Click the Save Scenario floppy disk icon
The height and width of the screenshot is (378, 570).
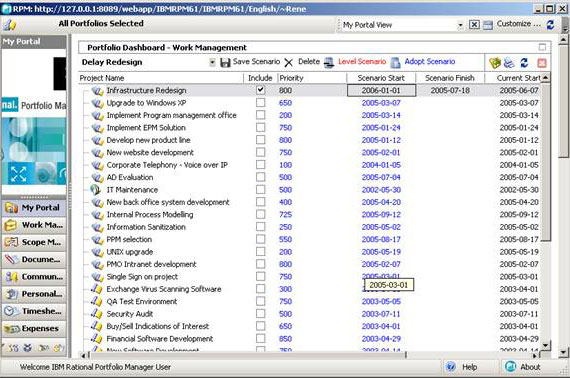(x=225, y=63)
